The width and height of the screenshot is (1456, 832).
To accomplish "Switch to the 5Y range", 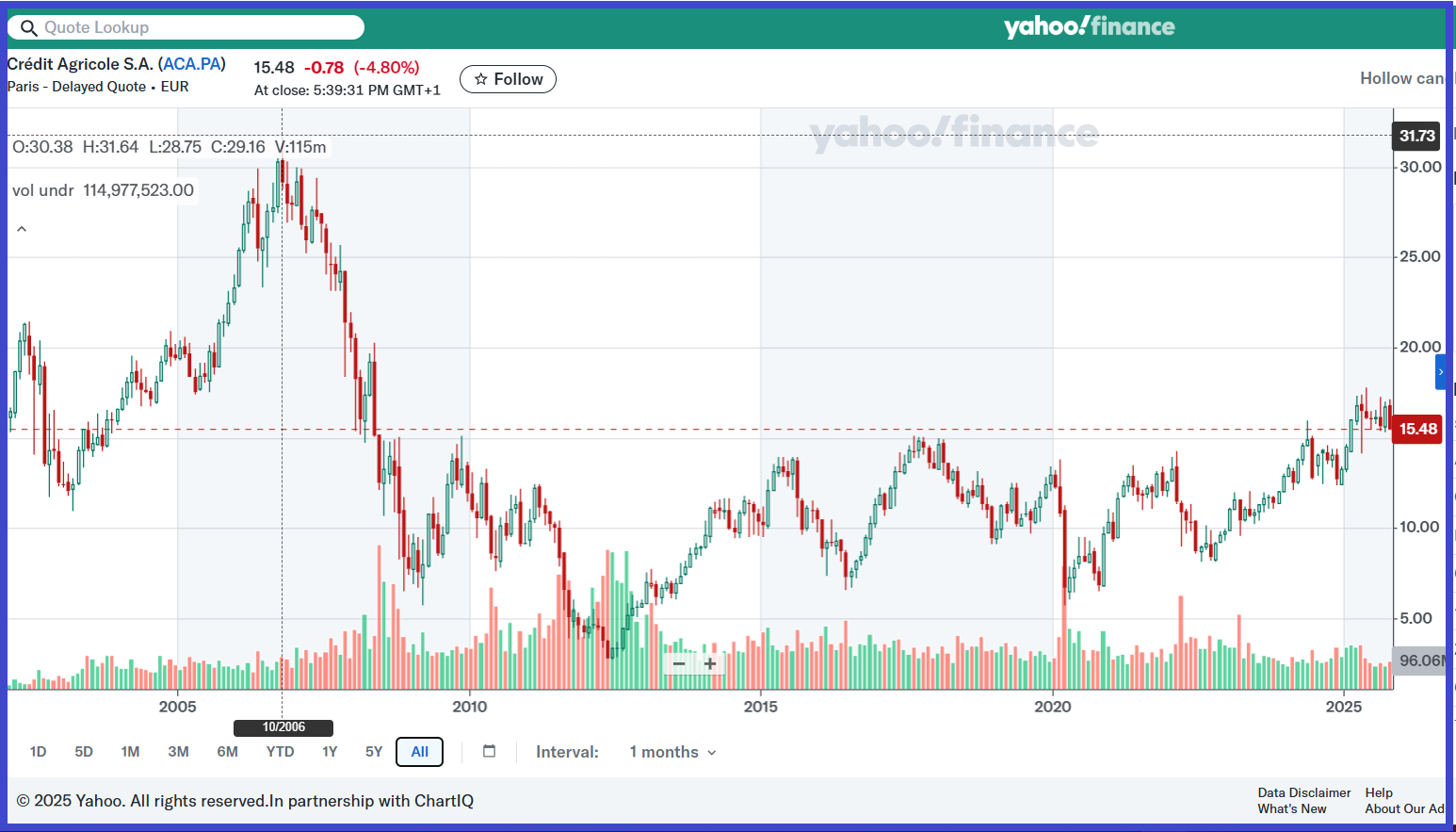I will 374,752.
